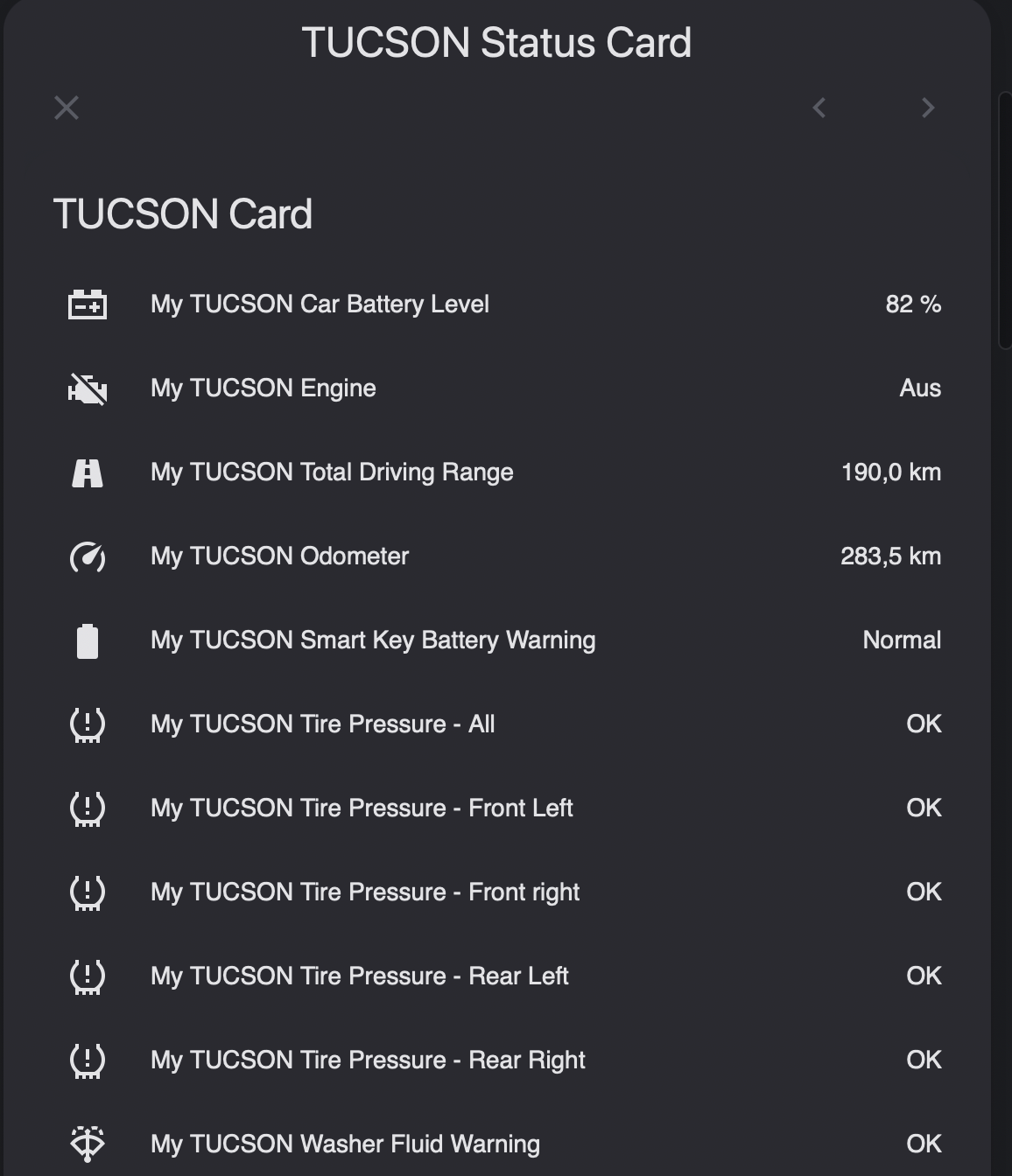The image size is (1012, 1176).
Task: Click the driving range road icon
Action: click(x=88, y=472)
